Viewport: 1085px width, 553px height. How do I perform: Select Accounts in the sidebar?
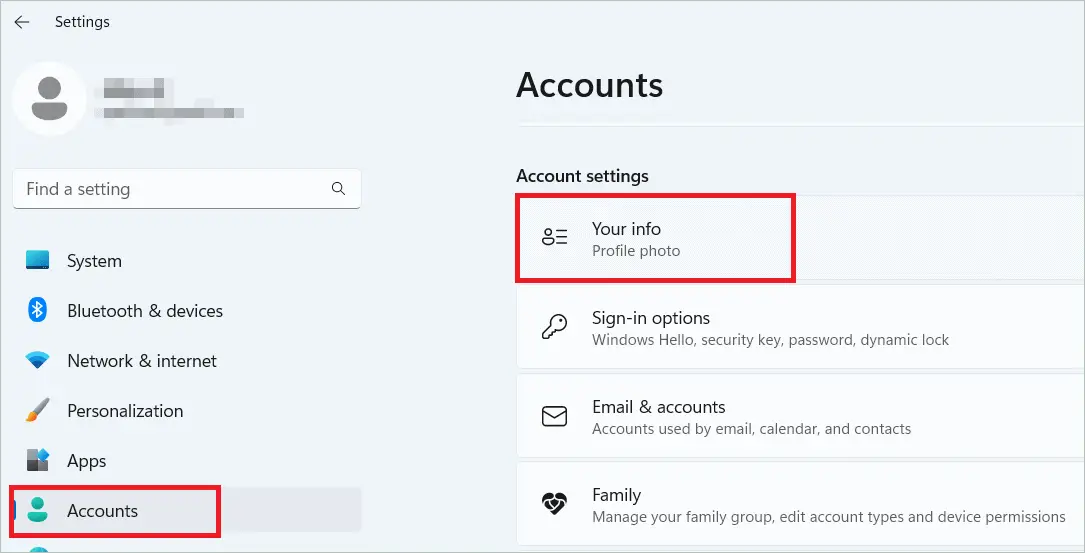tap(187, 510)
